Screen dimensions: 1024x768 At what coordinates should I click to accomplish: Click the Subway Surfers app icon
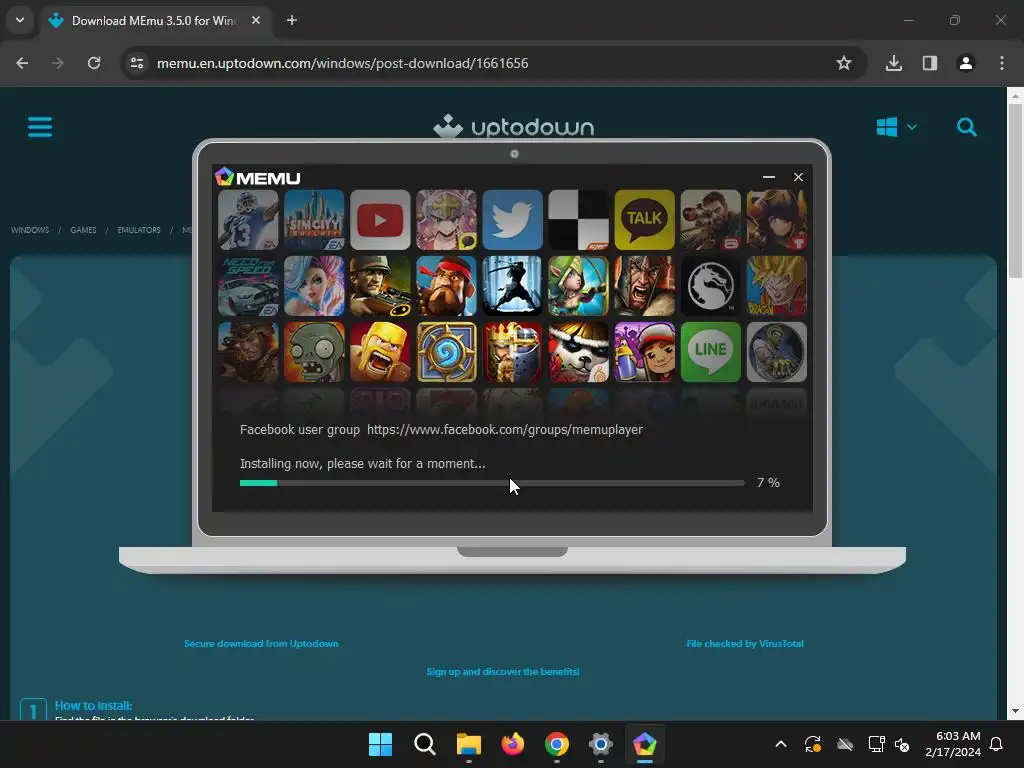[644, 352]
